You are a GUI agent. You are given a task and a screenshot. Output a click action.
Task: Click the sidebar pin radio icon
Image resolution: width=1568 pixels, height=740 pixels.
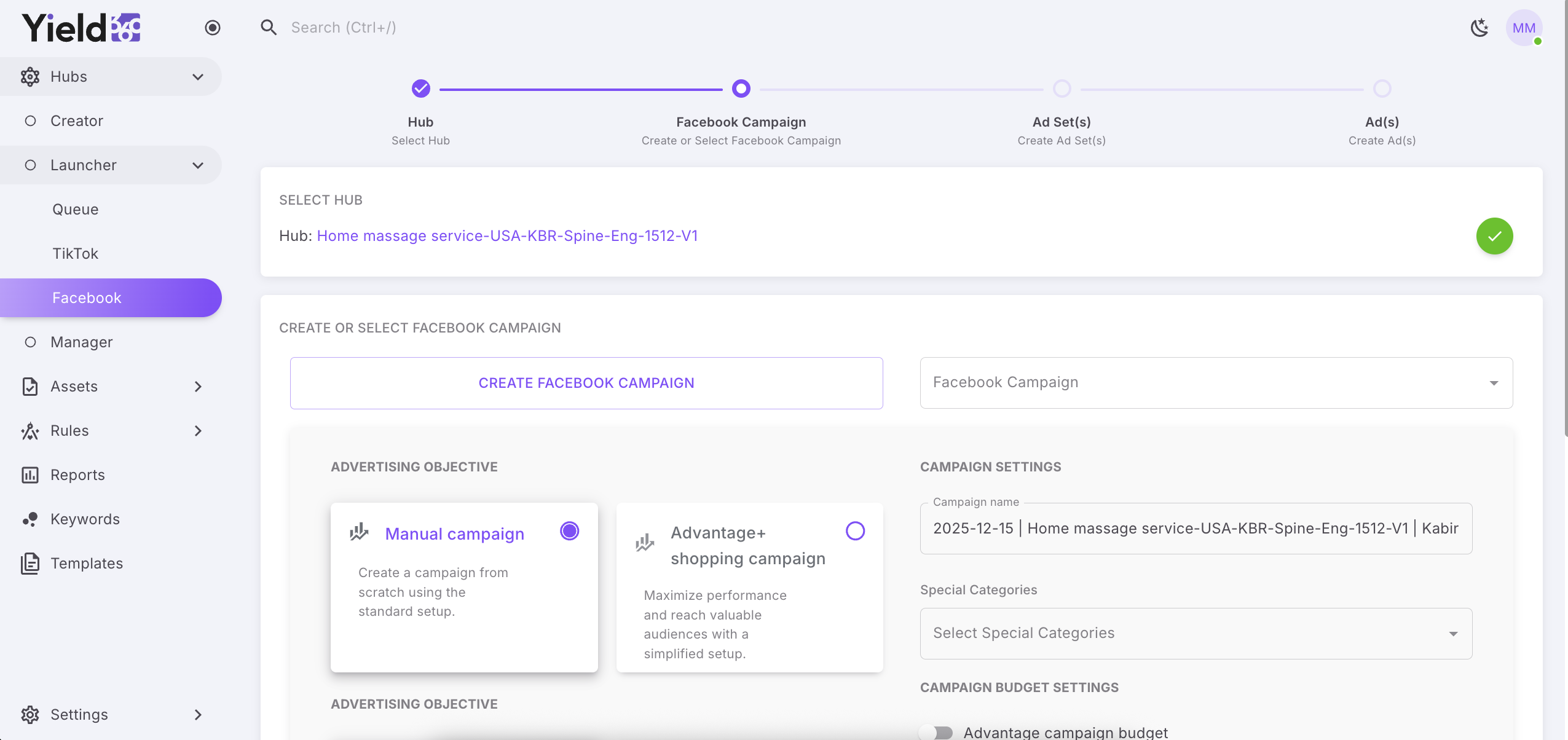(213, 28)
